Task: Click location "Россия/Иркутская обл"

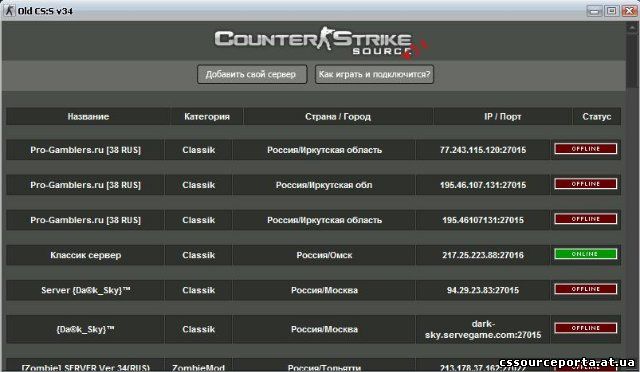Action: tap(324, 185)
